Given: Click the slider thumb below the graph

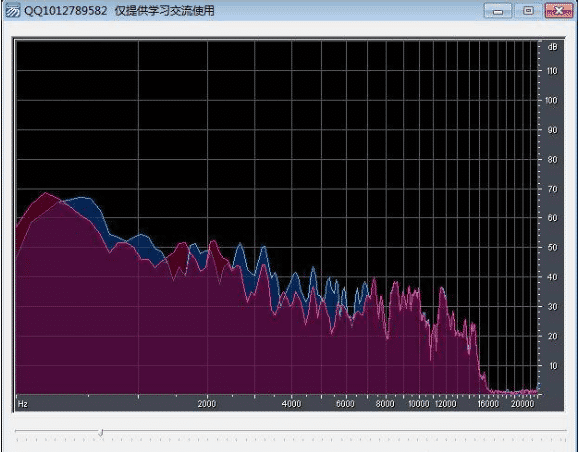Looking at the screenshot, I should 100,432.
